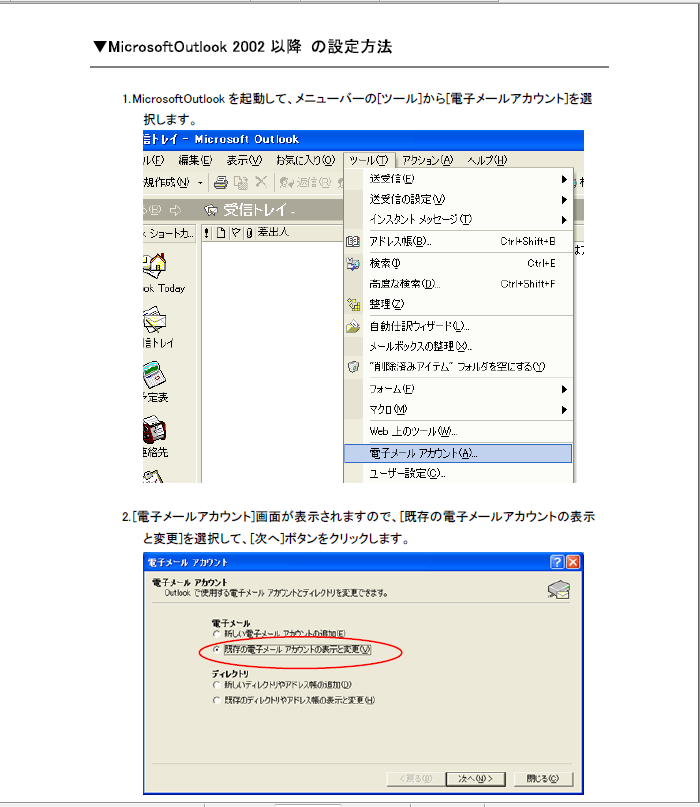Open the お気に入り(O) menu
700x807 pixels.
coord(306,160)
